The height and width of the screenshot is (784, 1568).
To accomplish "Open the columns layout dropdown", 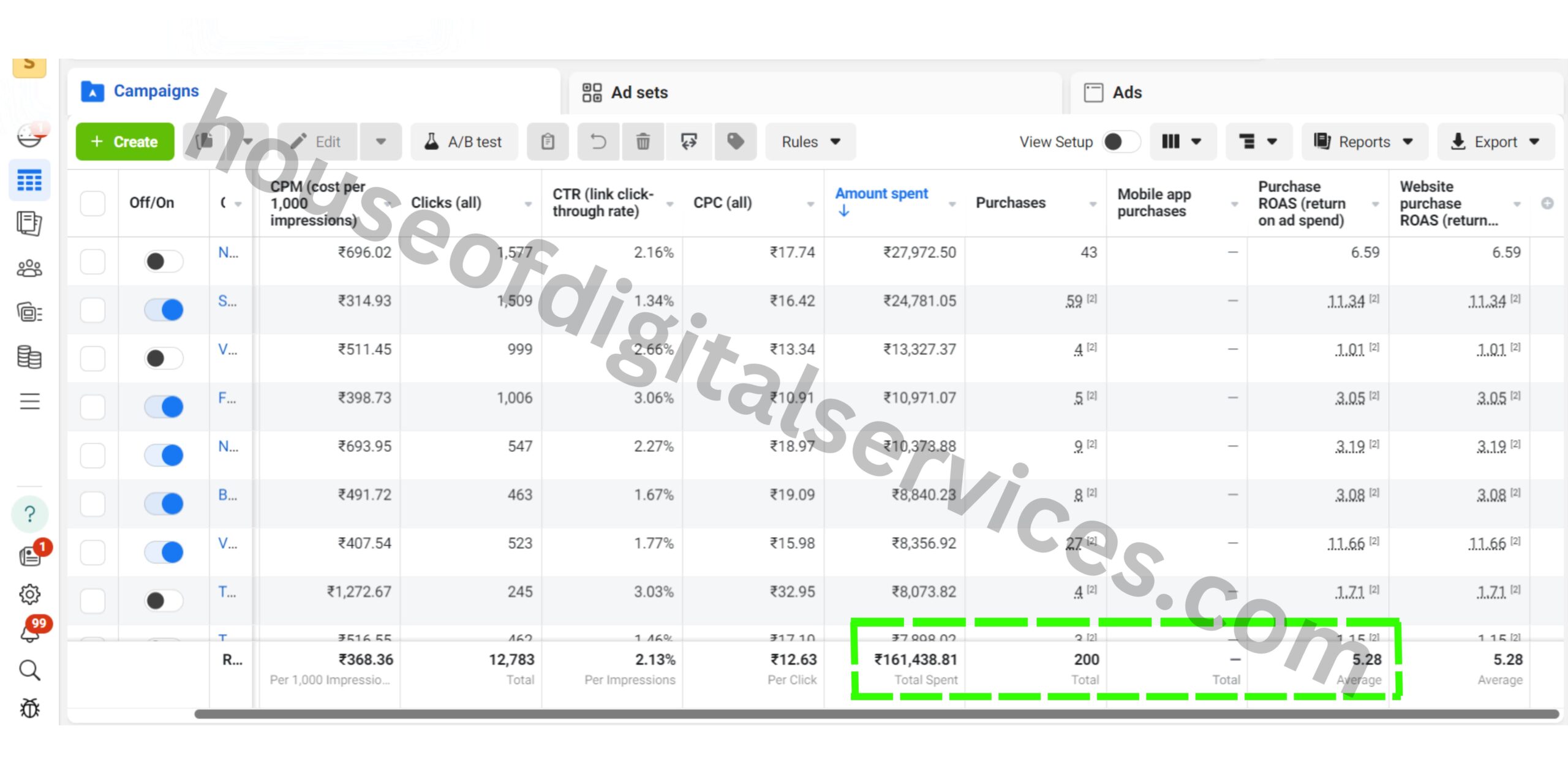I will [x=1183, y=141].
